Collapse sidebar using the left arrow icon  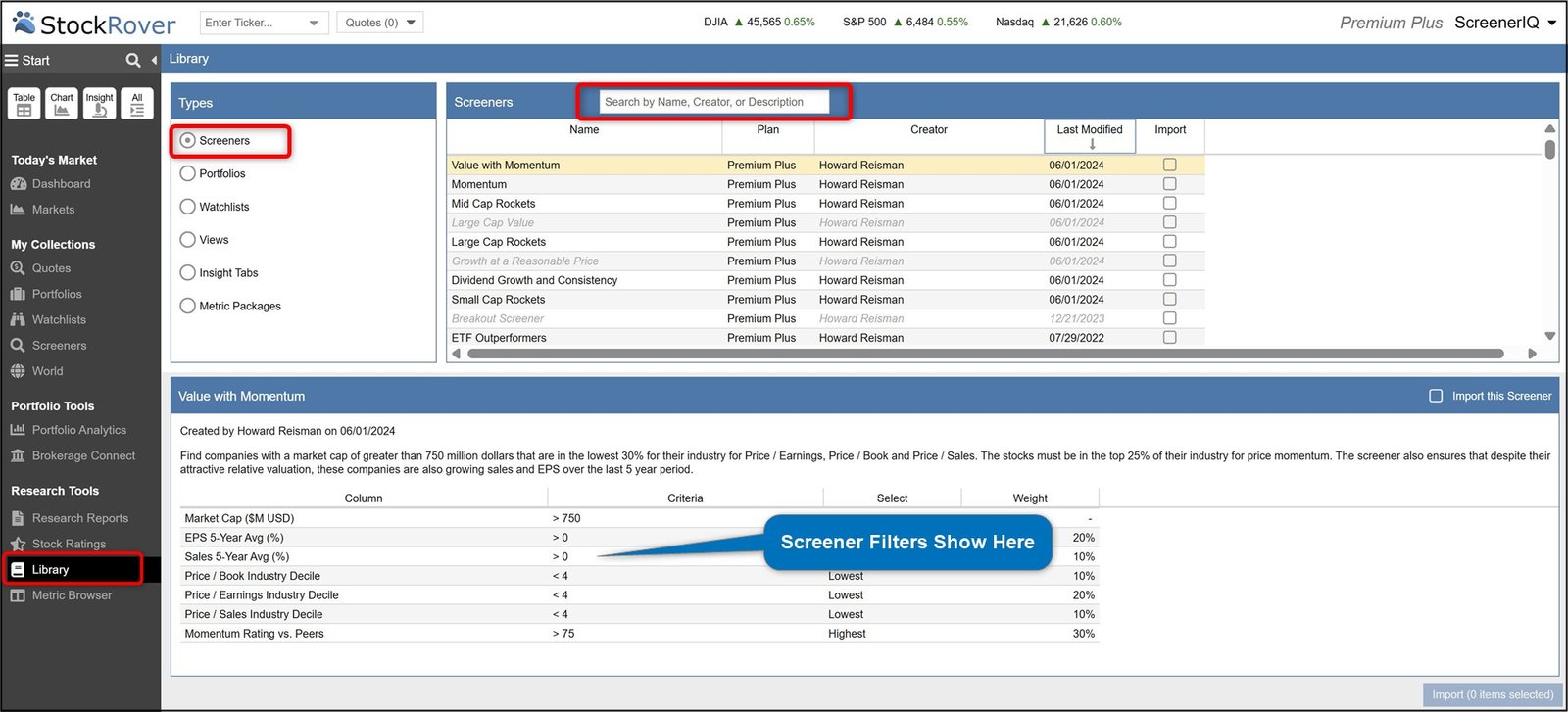coord(154,61)
